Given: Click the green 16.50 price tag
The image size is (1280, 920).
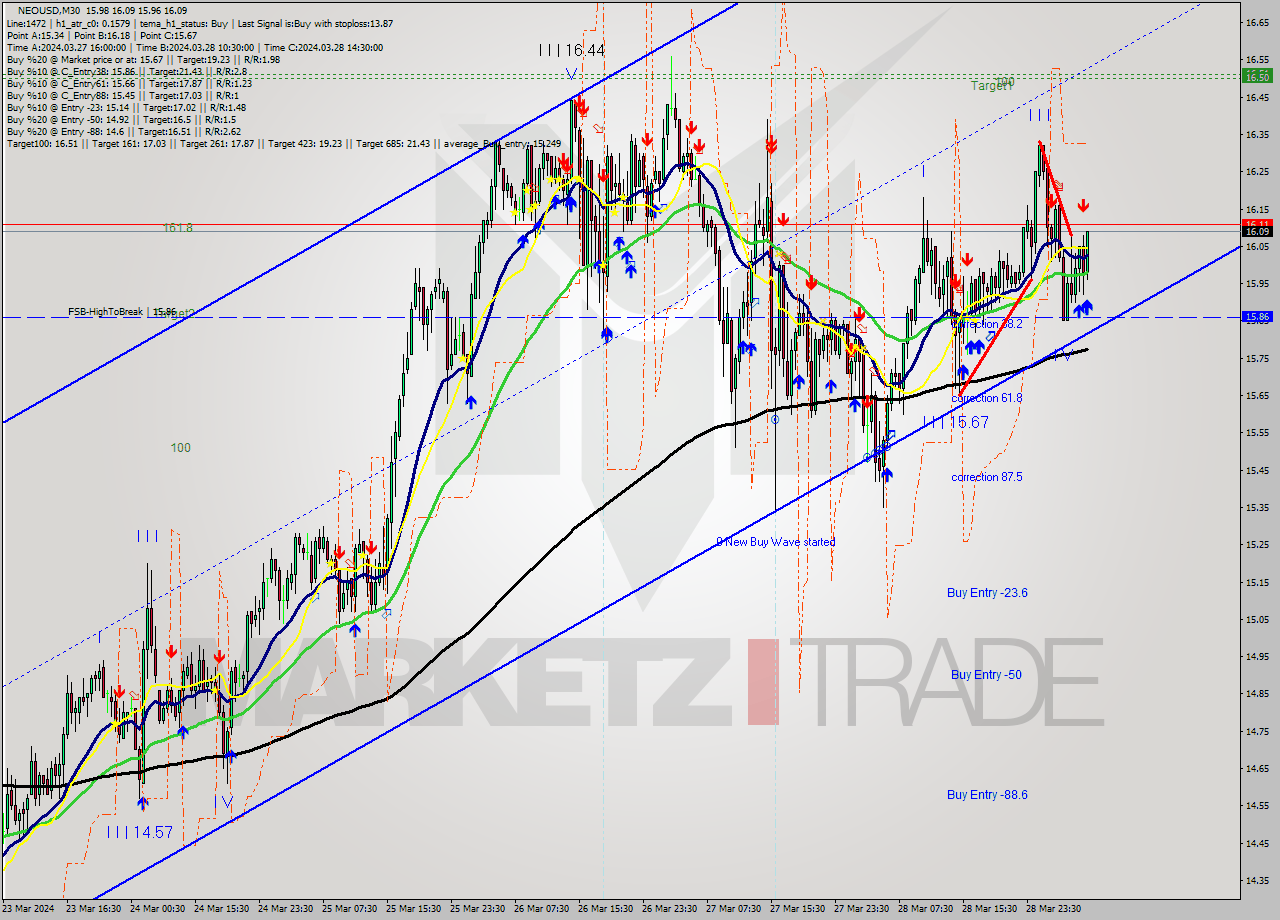Looking at the screenshot, I should point(1257,76).
